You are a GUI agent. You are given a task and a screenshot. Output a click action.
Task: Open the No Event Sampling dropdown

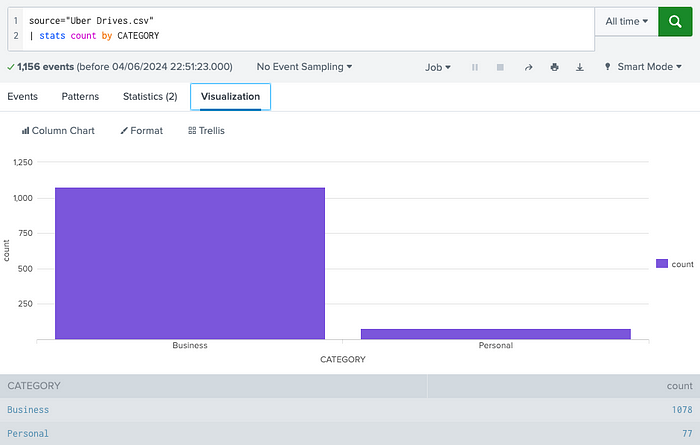304,67
